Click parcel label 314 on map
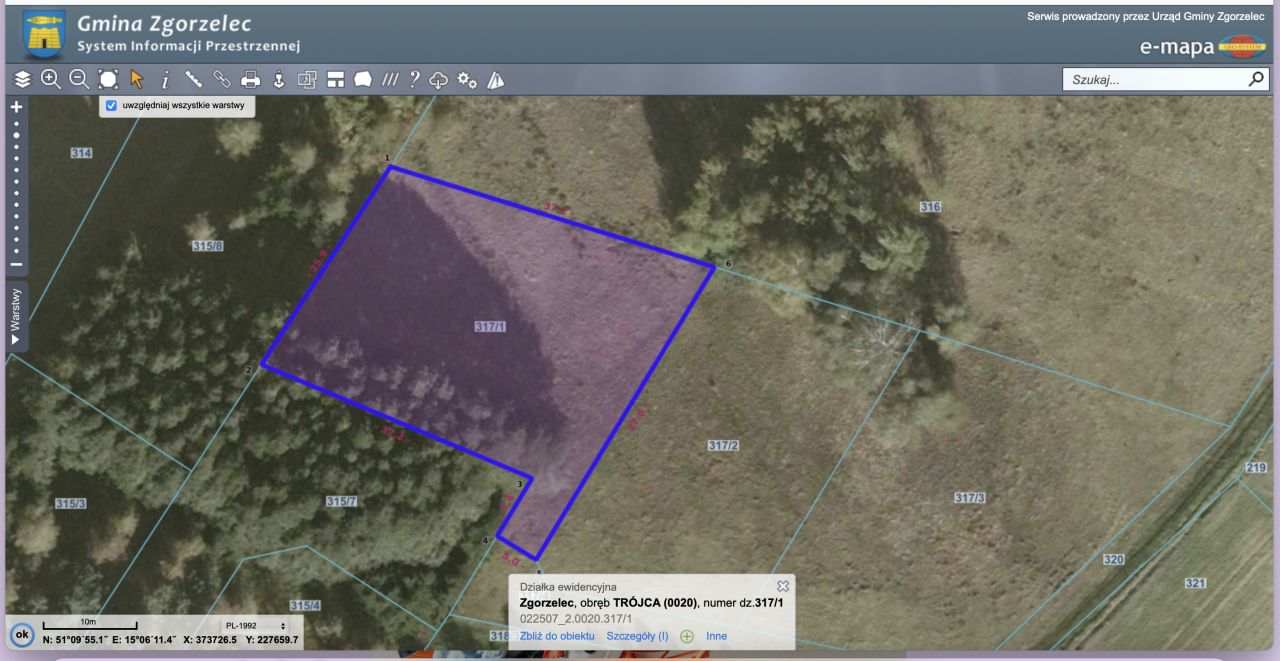Screen dimensions: 1280x661 [x=81, y=153]
